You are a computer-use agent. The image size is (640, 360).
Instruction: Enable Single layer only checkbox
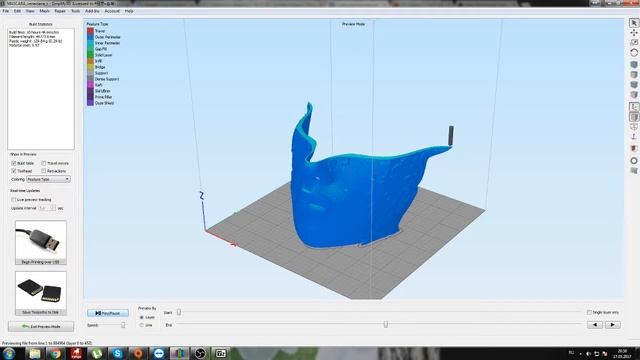(x=589, y=312)
